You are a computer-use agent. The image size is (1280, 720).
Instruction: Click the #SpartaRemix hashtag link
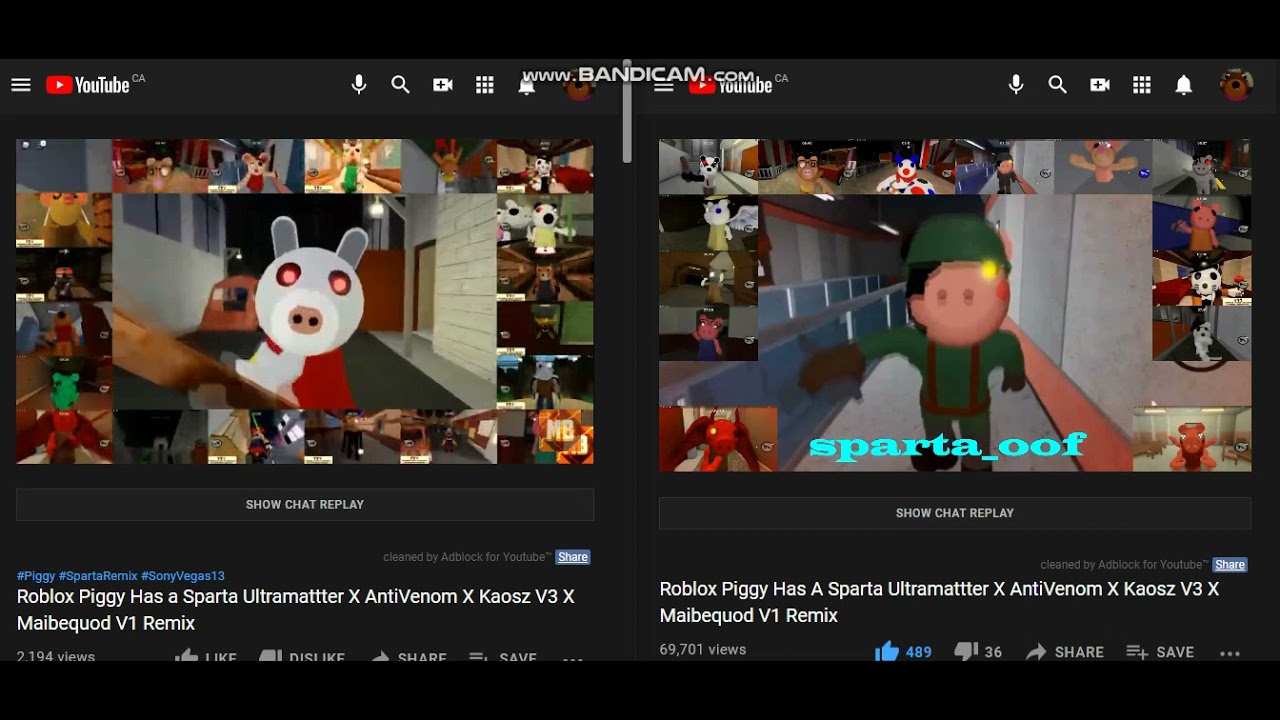click(98, 576)
